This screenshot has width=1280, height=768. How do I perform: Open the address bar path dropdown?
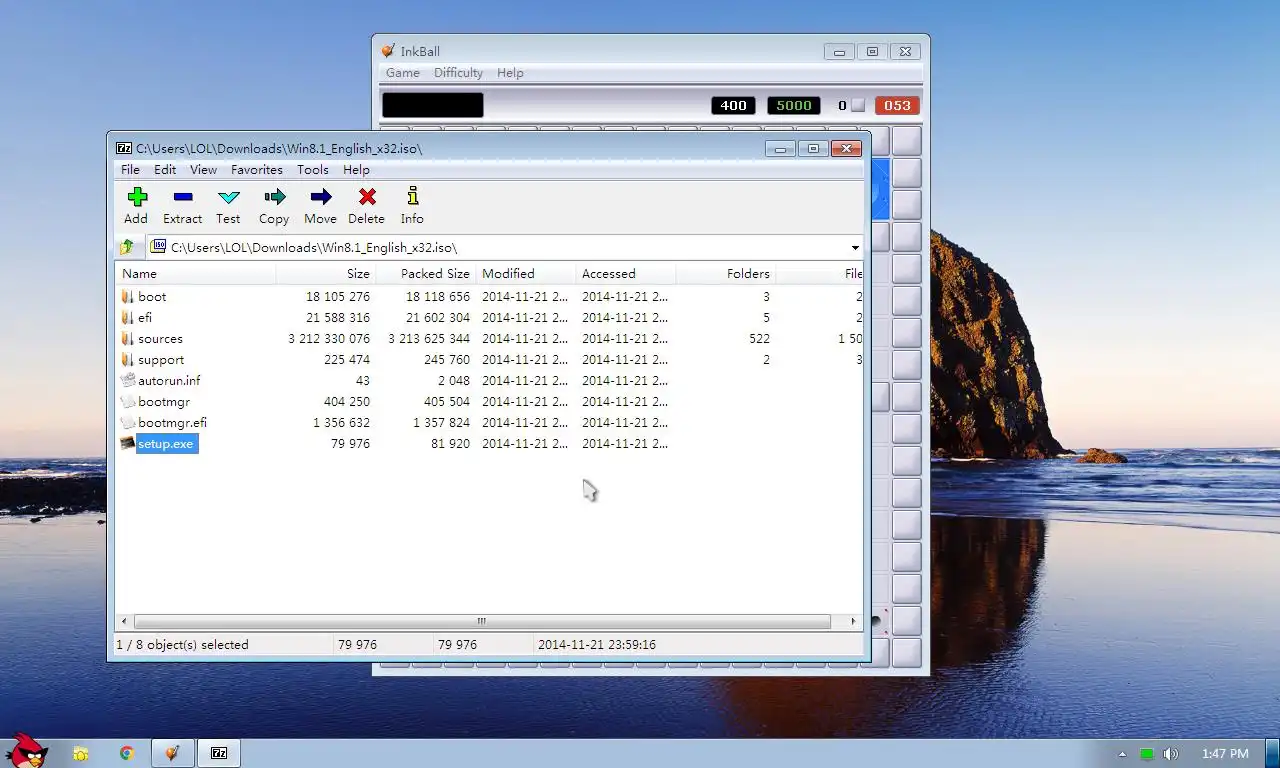click(855, 247)
